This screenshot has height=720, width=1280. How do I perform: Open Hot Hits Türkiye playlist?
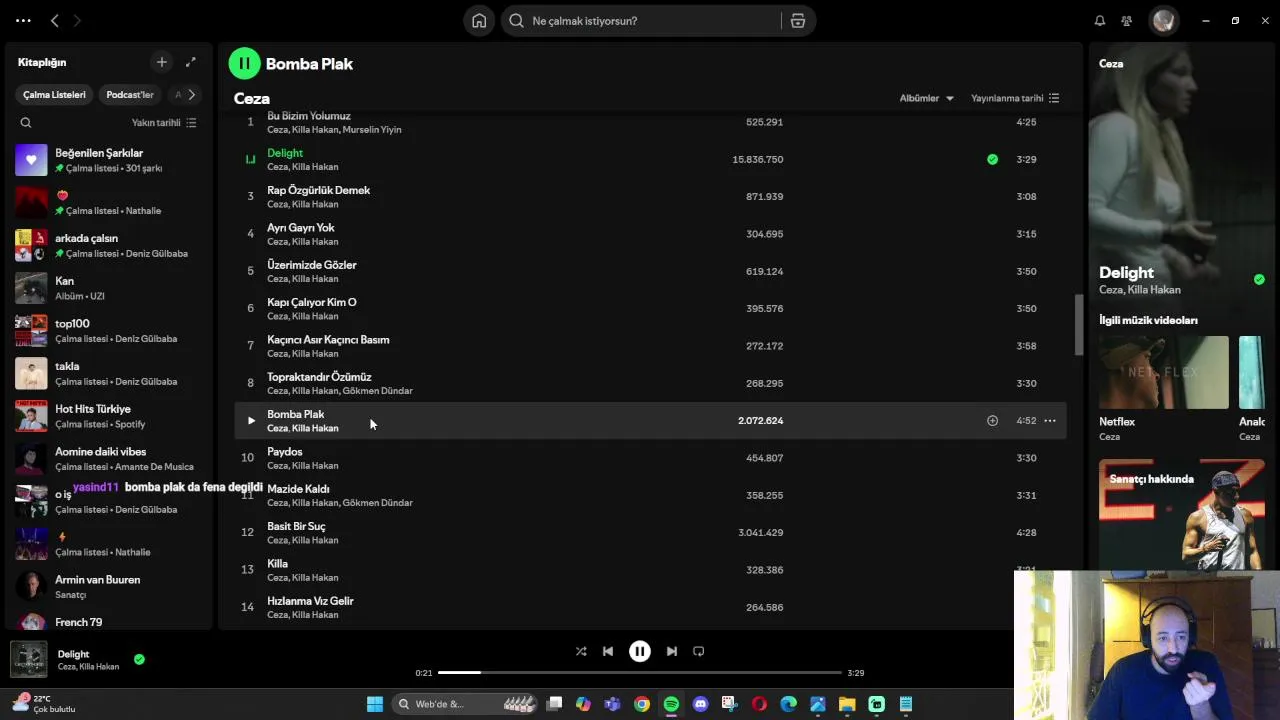point(110,416)
